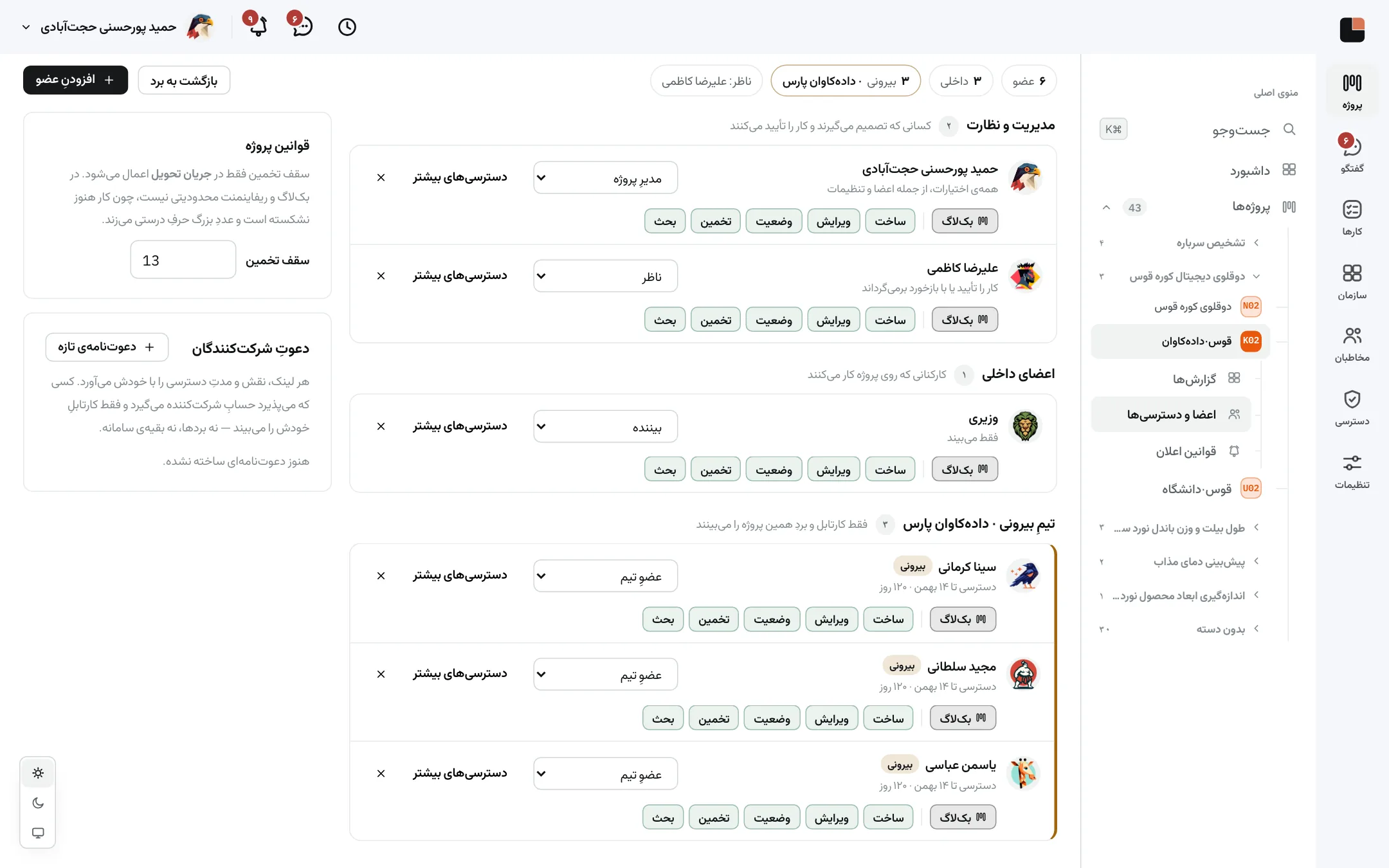
Task: Remove member حمید پورحسنی حجت‌آبادی with X
Action: (381, 177)
